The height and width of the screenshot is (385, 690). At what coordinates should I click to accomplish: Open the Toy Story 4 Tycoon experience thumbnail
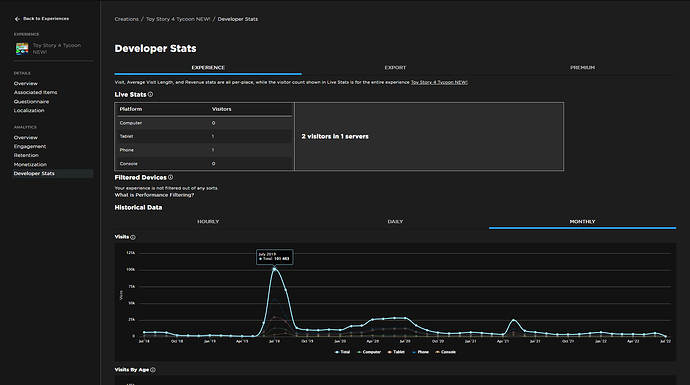pyautogui.click(x=22, y=48)
